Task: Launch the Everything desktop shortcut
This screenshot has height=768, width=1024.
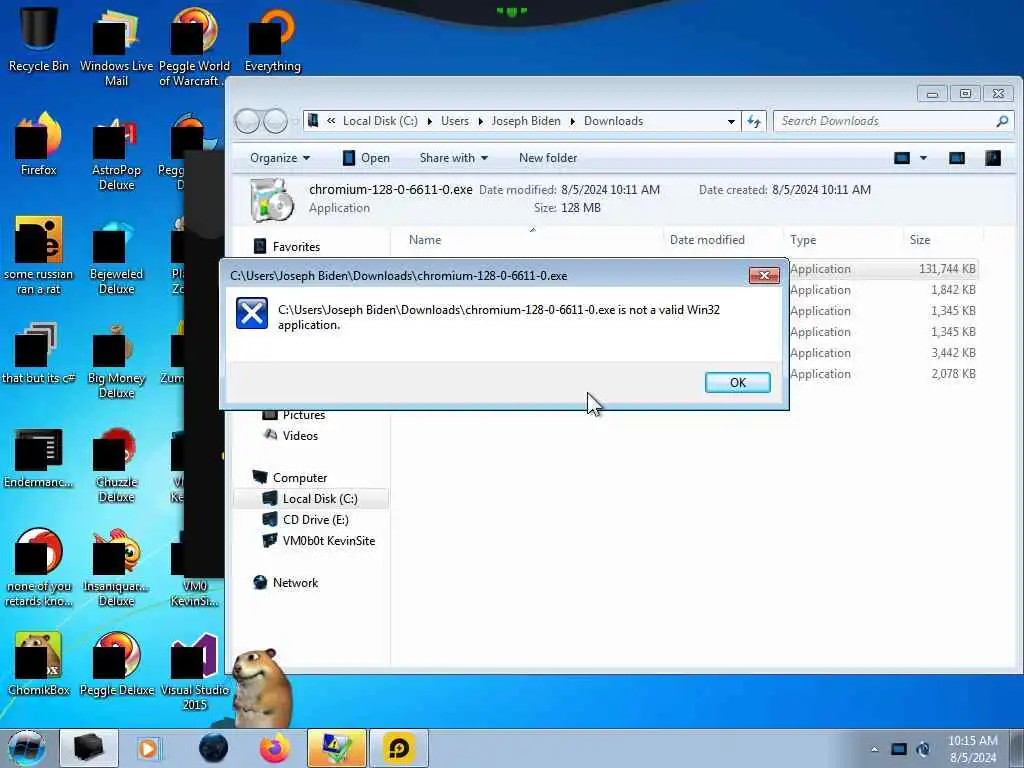Action: click(272, 40)
